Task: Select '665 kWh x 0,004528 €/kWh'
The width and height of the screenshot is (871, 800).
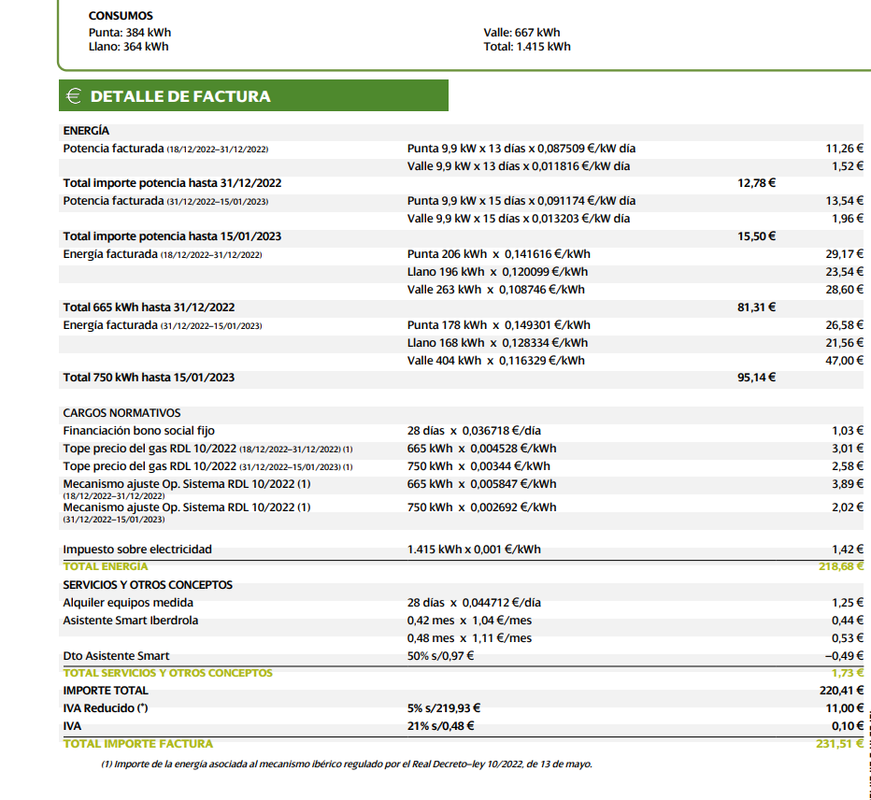Action: 482,449
